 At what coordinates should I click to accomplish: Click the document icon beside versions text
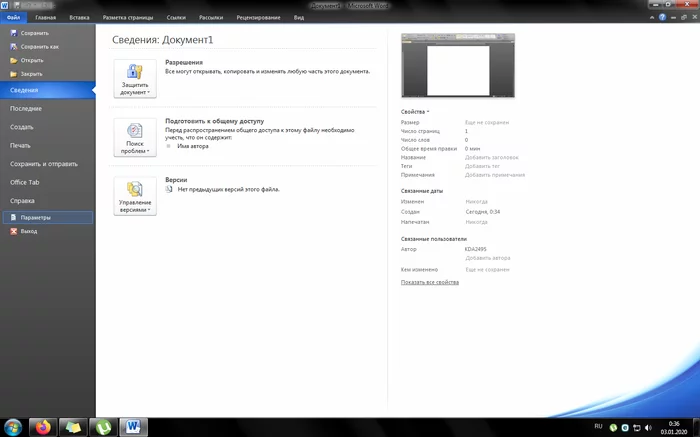(x=169, y=189)
